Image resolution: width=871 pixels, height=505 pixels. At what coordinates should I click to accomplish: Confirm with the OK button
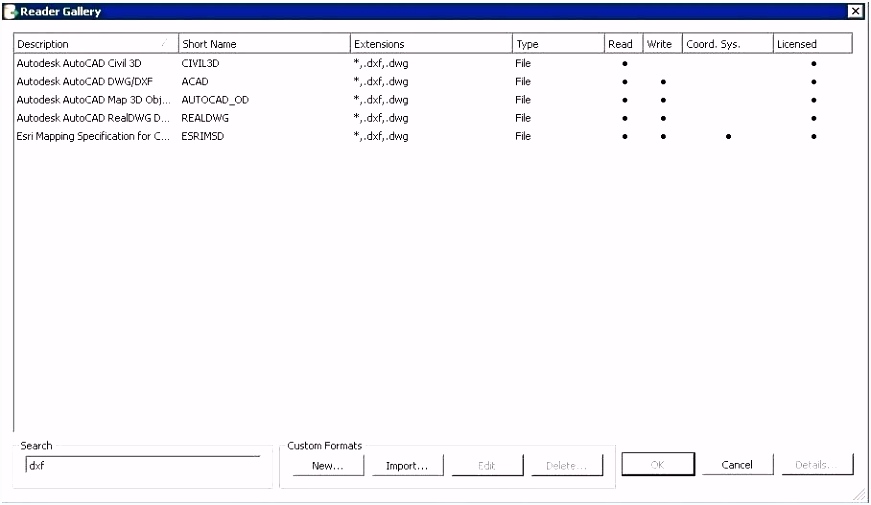coord(658,464)
